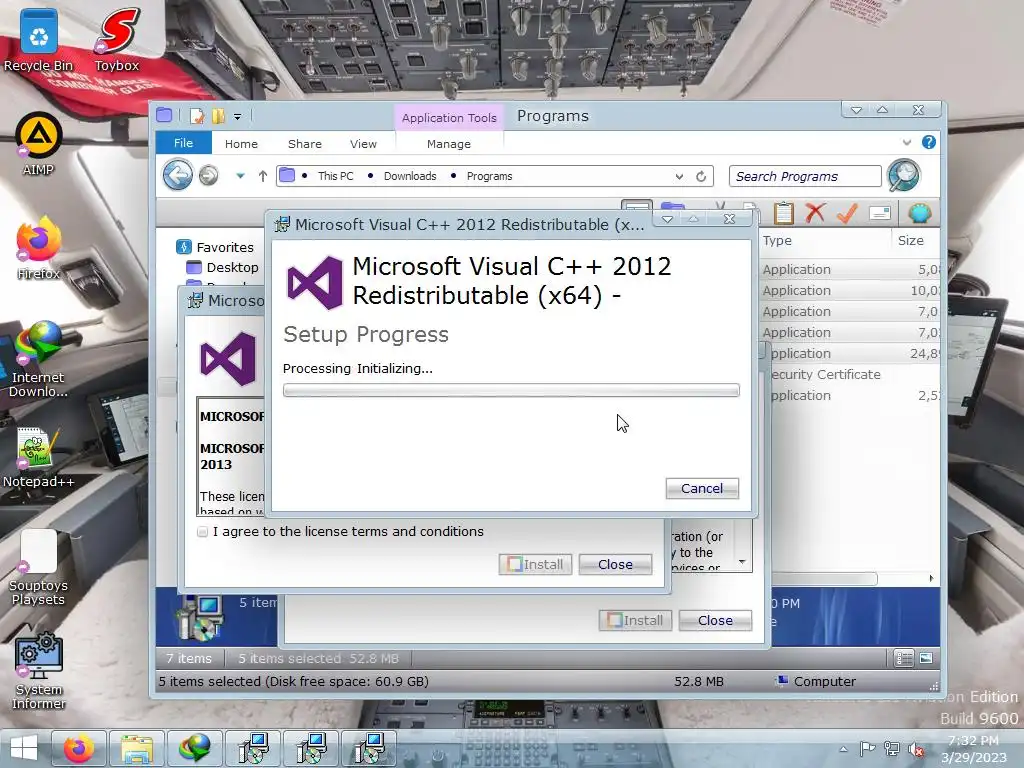The height and width of the screenshot is (768, 1024).
Task: Expand the address bar history dropdown
Action: (679, 176)
